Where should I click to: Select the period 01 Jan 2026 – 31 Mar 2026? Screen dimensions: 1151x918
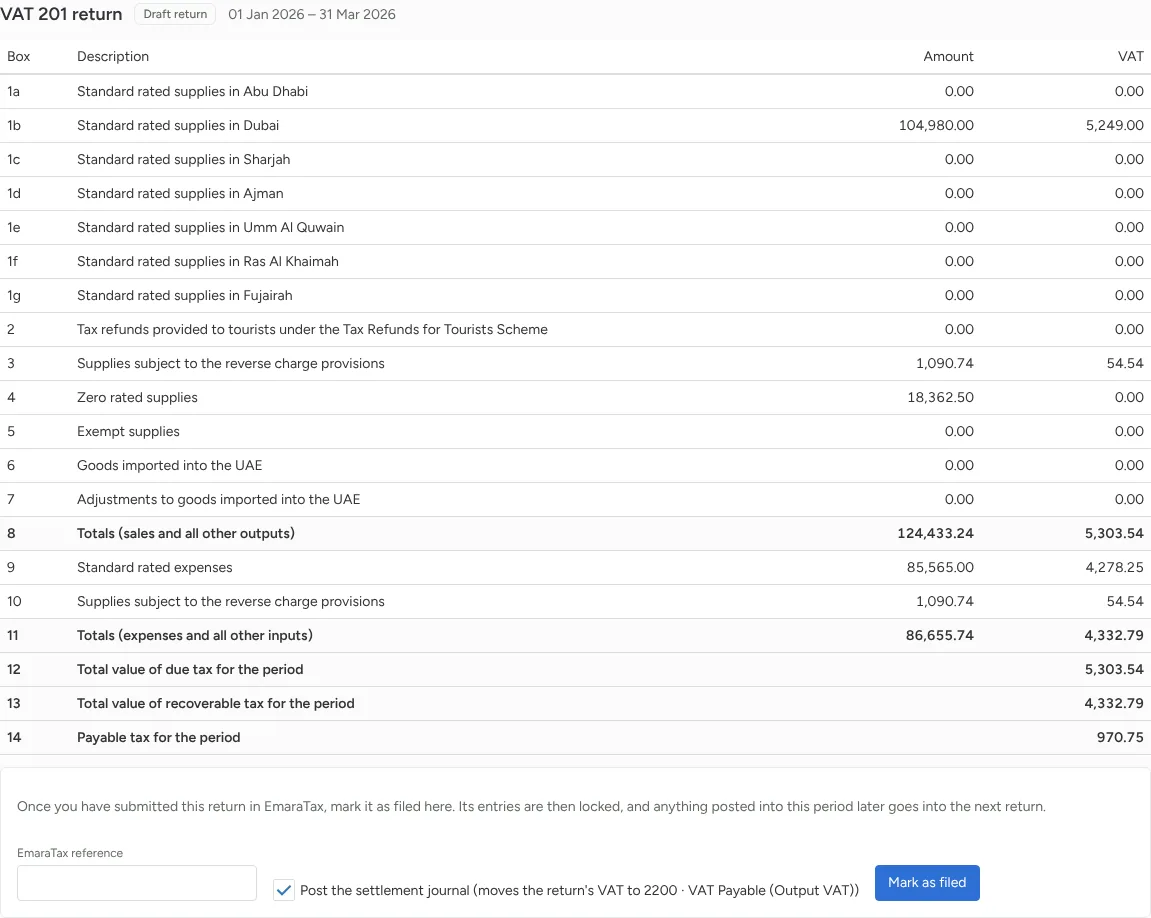311,14
